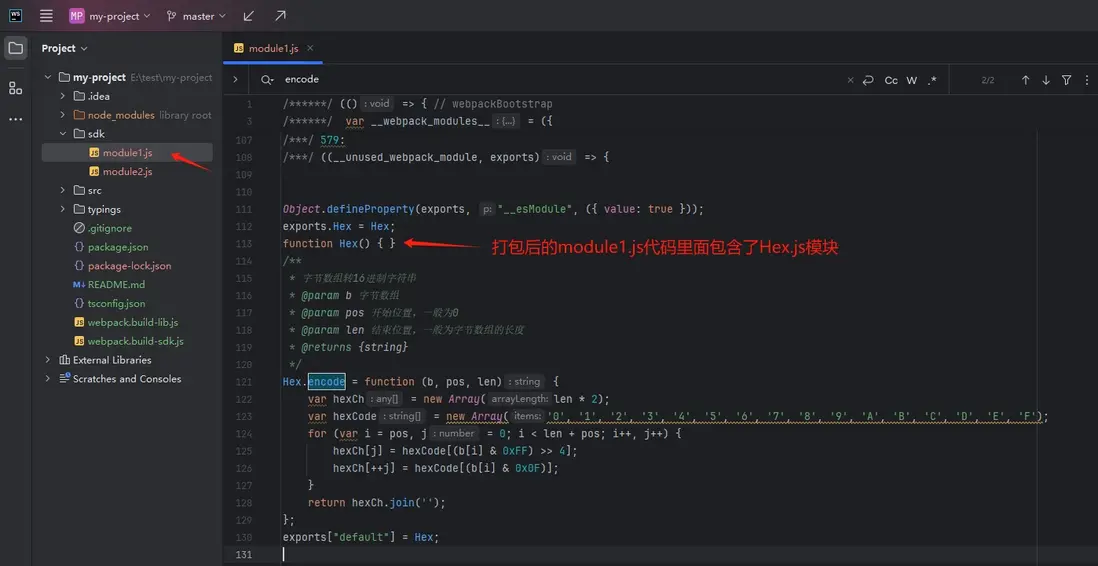Open the Project view mode dropdown
1098x566 pixels.
64,48
